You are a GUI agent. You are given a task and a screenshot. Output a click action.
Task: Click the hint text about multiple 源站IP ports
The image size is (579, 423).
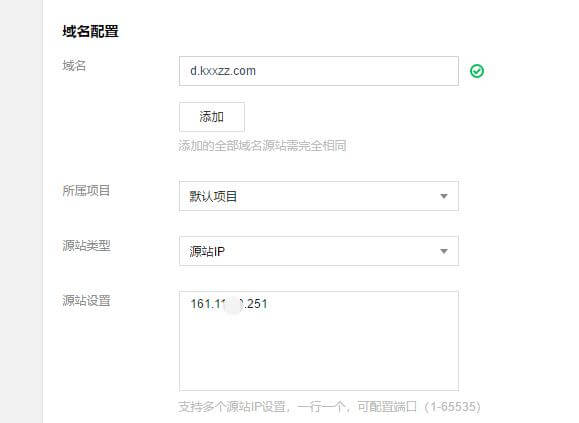click(x=329, y=407)
